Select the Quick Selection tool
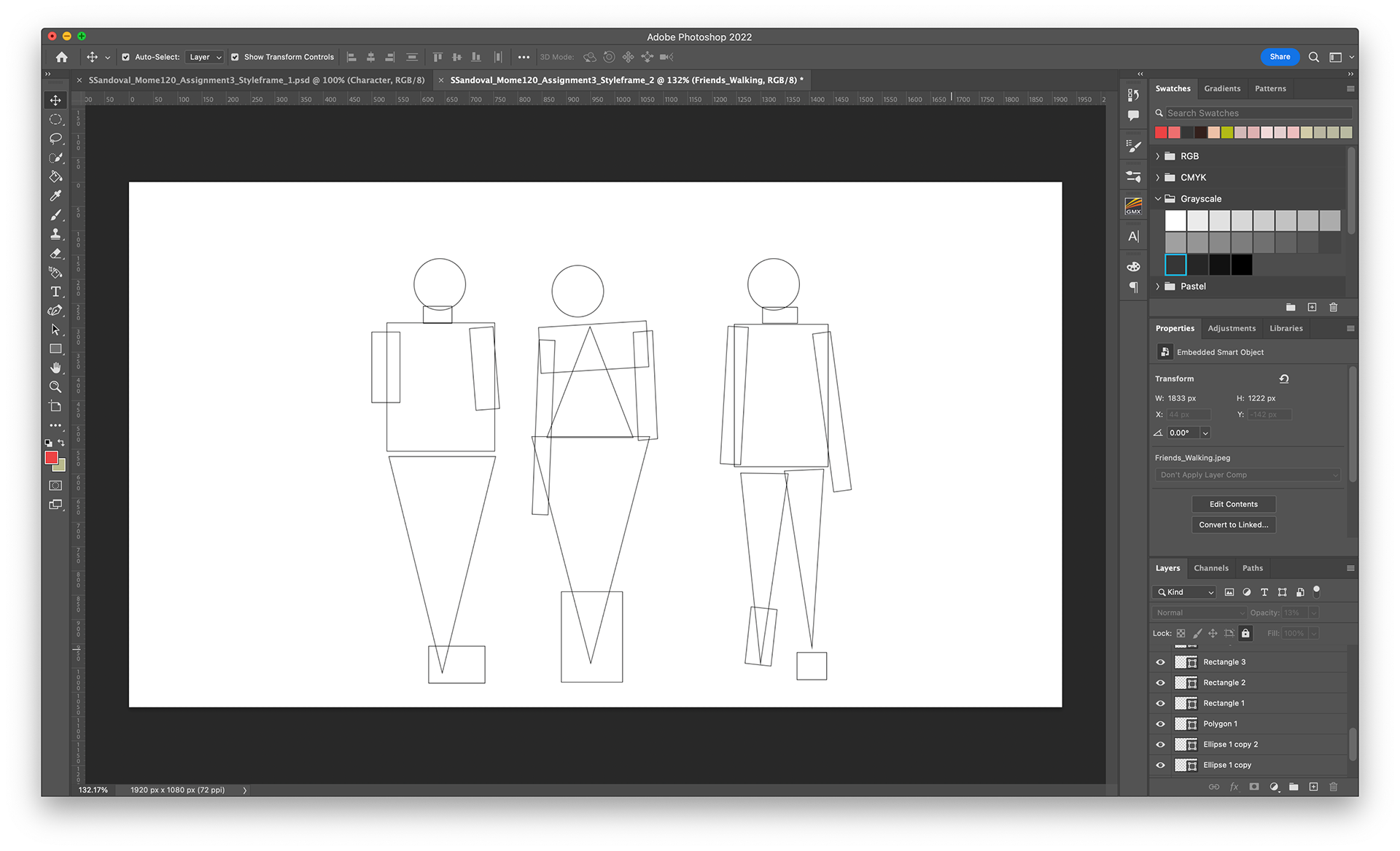1400x851 pixels. [55, 158]
